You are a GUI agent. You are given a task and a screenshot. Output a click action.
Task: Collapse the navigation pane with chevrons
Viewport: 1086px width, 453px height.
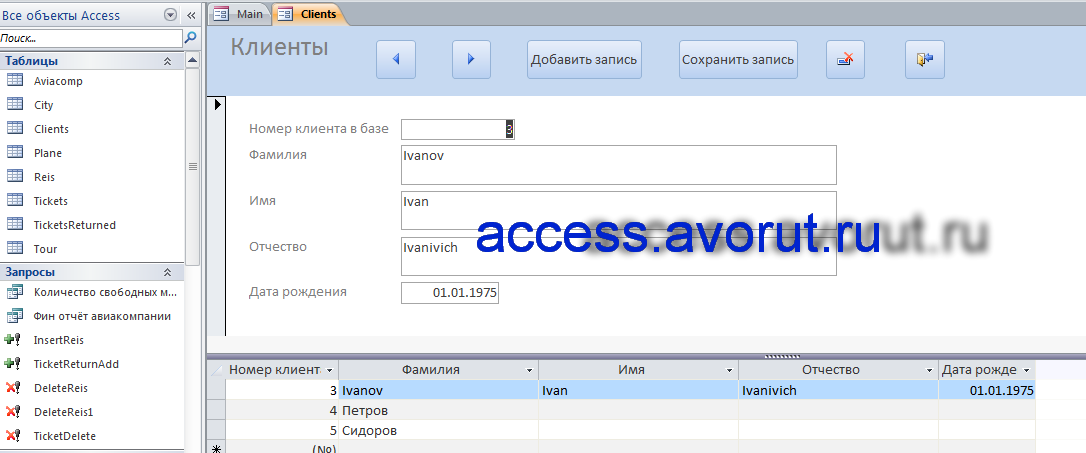pyautogui.click(x=191, y=15)
